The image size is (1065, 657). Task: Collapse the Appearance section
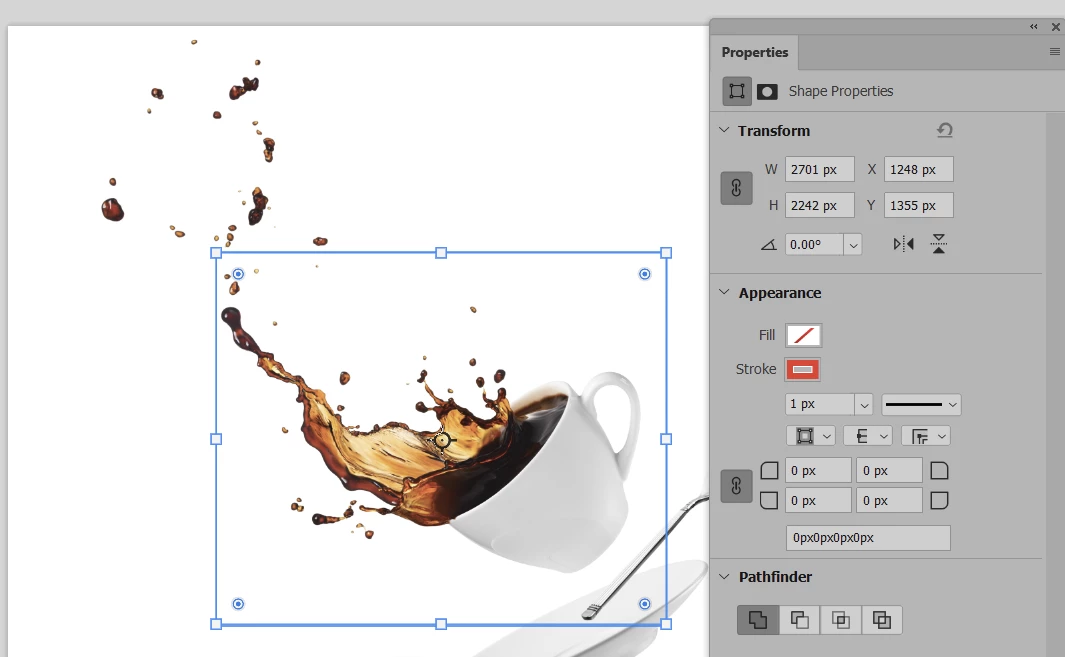(x=724, y=292)
